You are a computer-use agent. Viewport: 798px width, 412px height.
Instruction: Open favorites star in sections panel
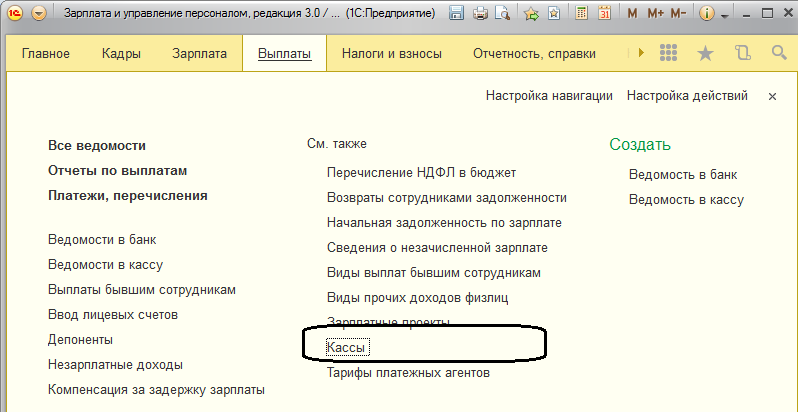click(705, 53)
